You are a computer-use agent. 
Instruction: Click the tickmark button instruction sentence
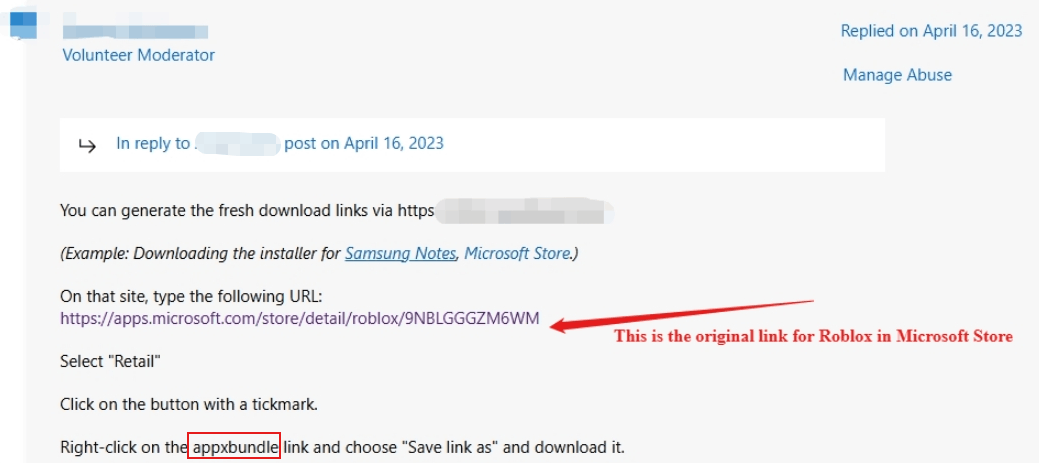click(x=189, y=404)
